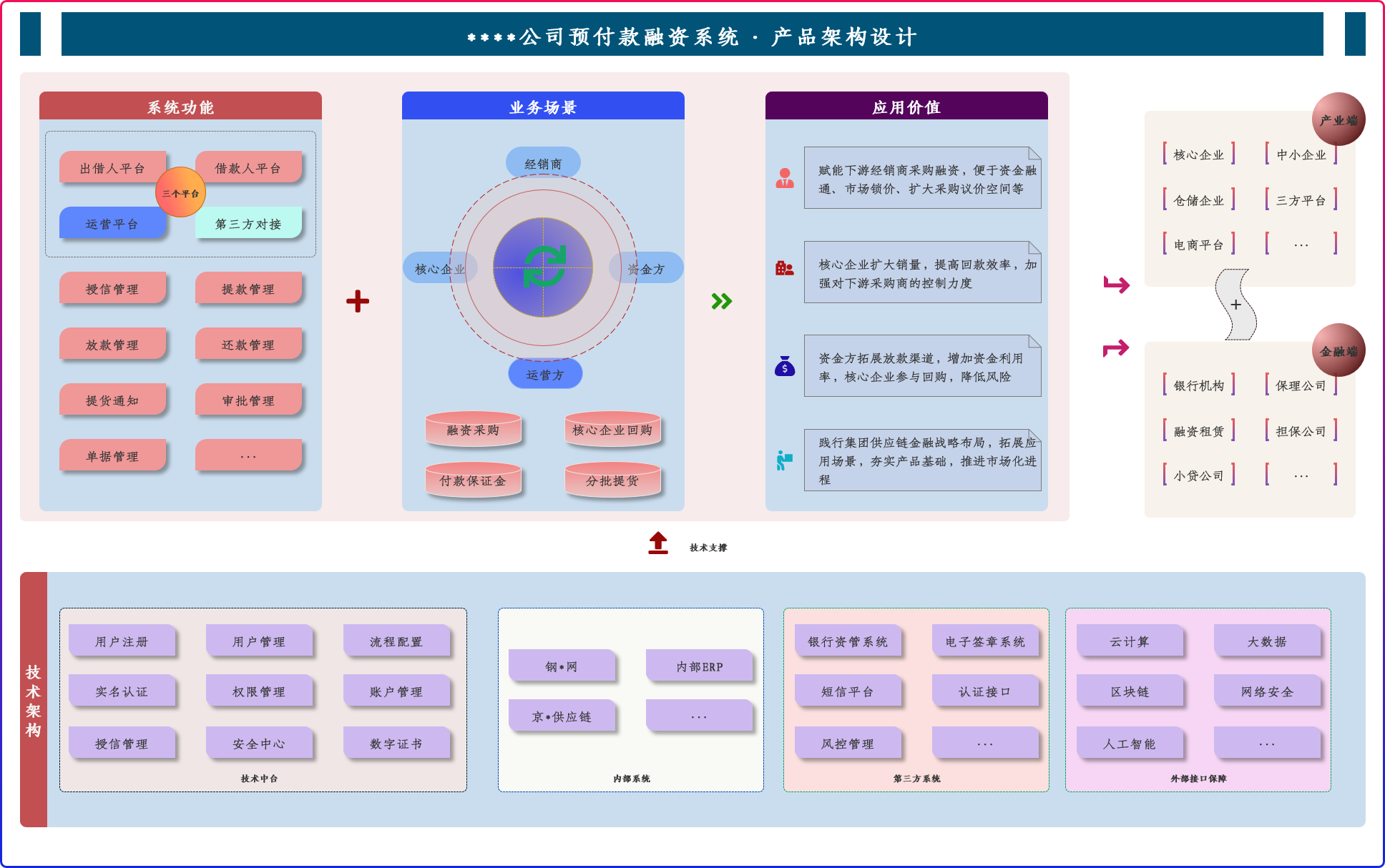Click the teal person carrying box icon
Image resolution: width=1385 pixels, height=868 pixels.
click(x=785, y=460)
